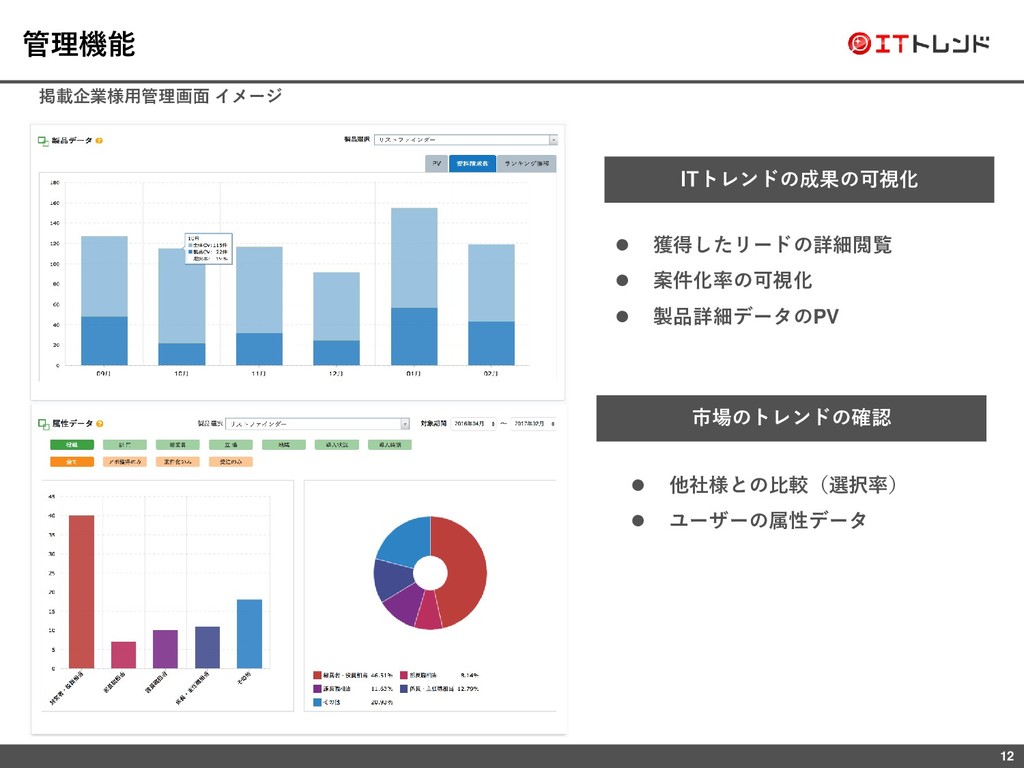
Task: Click the purple legend swatch at 11.63%
Action: (317, 689)
